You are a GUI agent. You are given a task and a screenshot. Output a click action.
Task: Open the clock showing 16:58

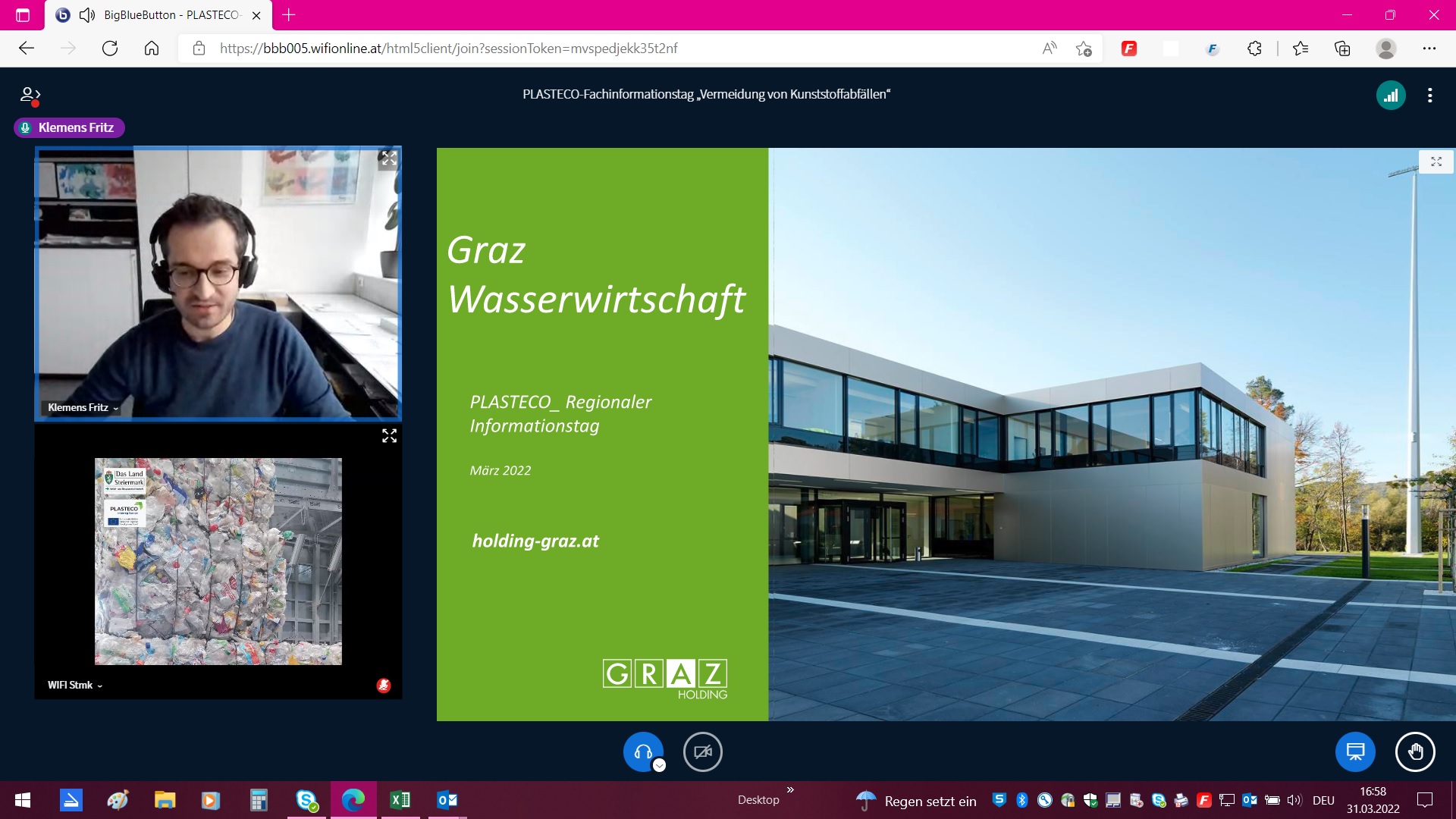tap(1373, 800)
